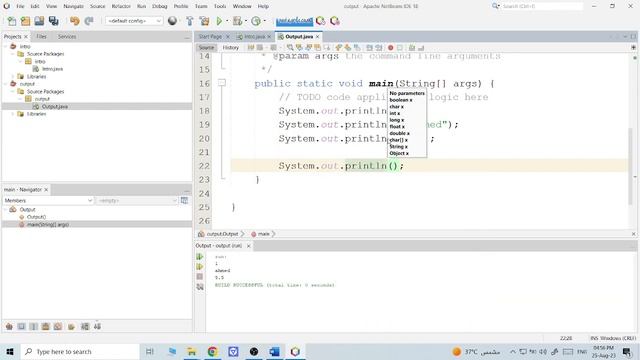Click the Debug Project toolbar icon
640x360 pixels.
(237, 21)
